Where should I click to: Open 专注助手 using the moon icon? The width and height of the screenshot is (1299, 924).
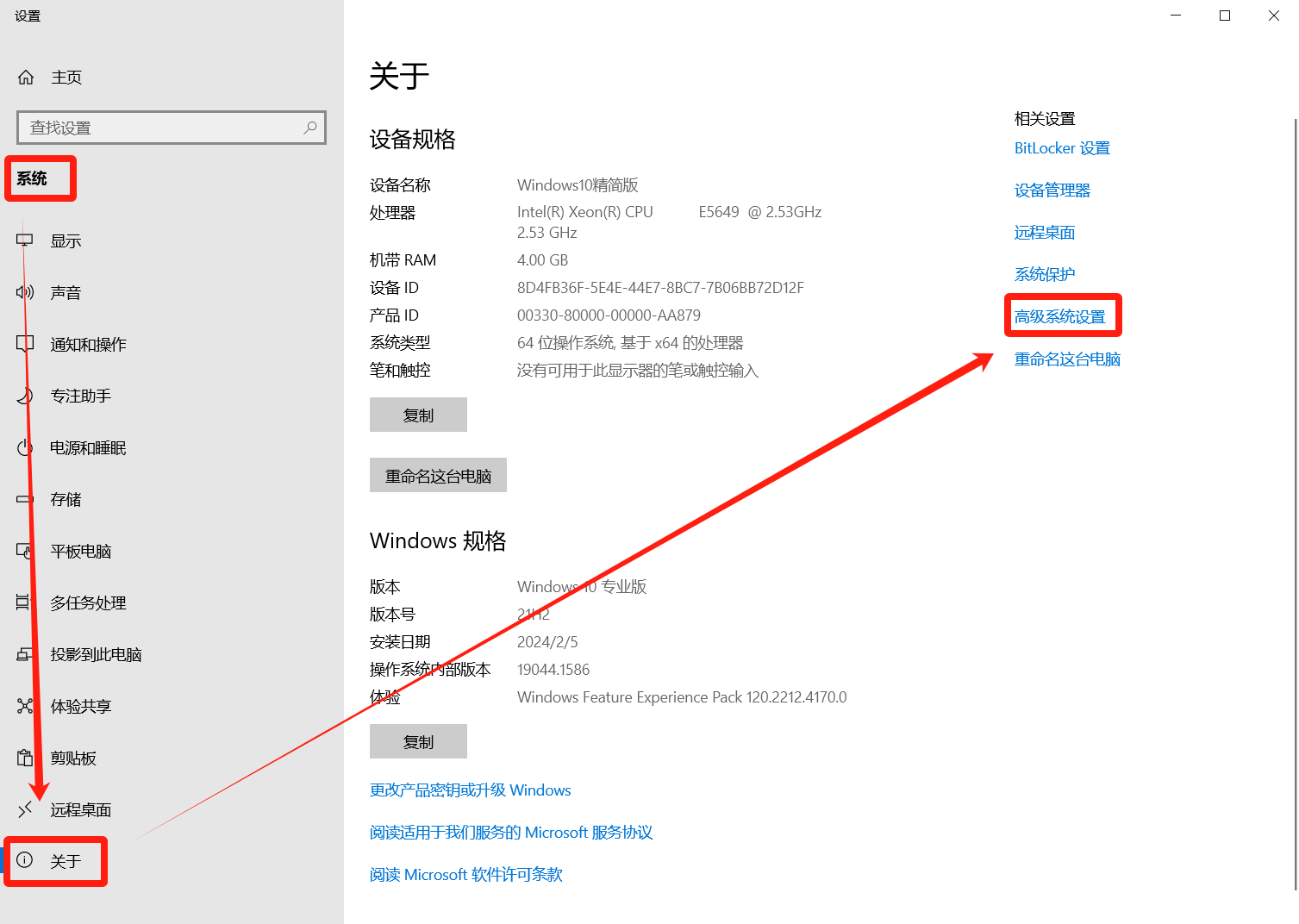25,396
